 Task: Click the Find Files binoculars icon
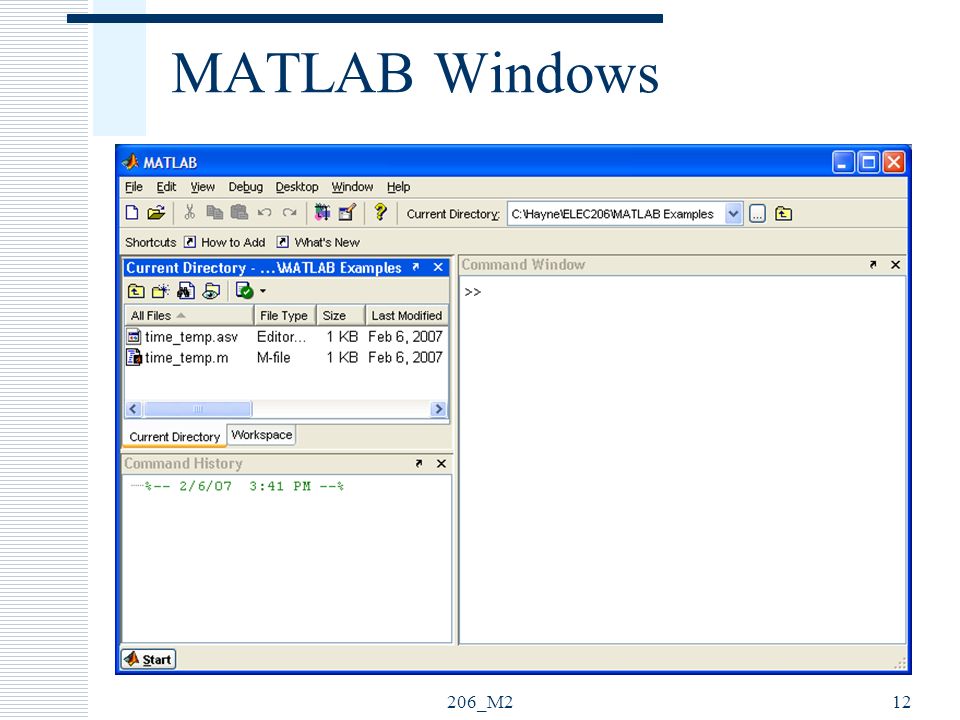pos(186,291)
